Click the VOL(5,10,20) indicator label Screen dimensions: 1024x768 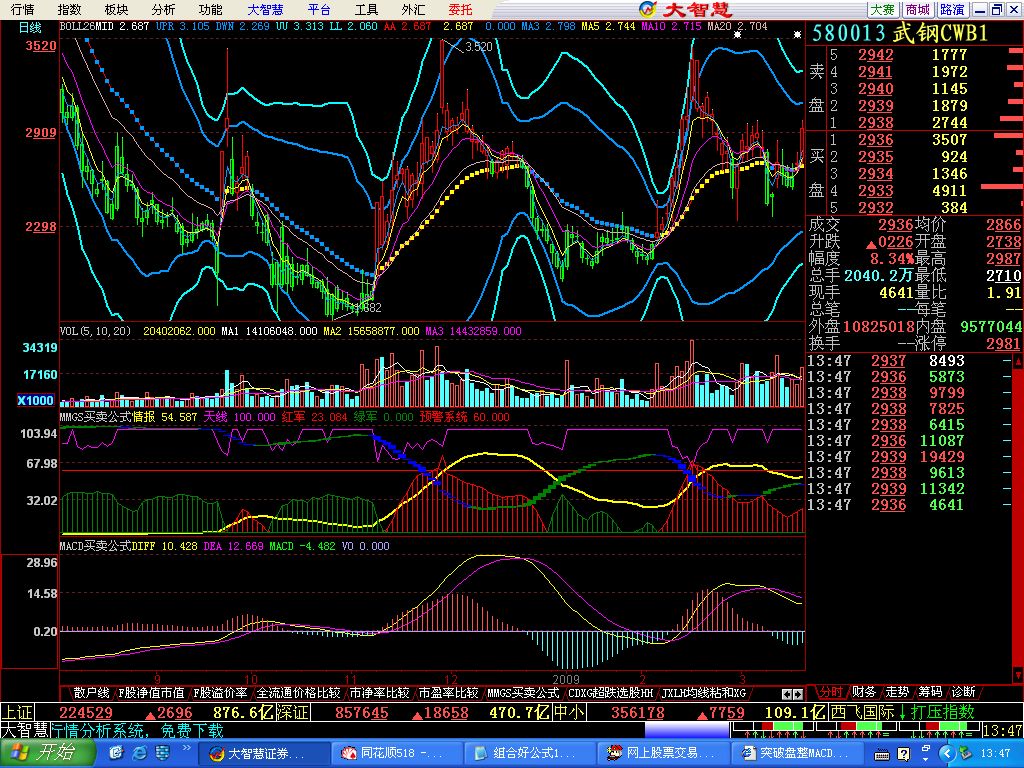tap(95, 331)
